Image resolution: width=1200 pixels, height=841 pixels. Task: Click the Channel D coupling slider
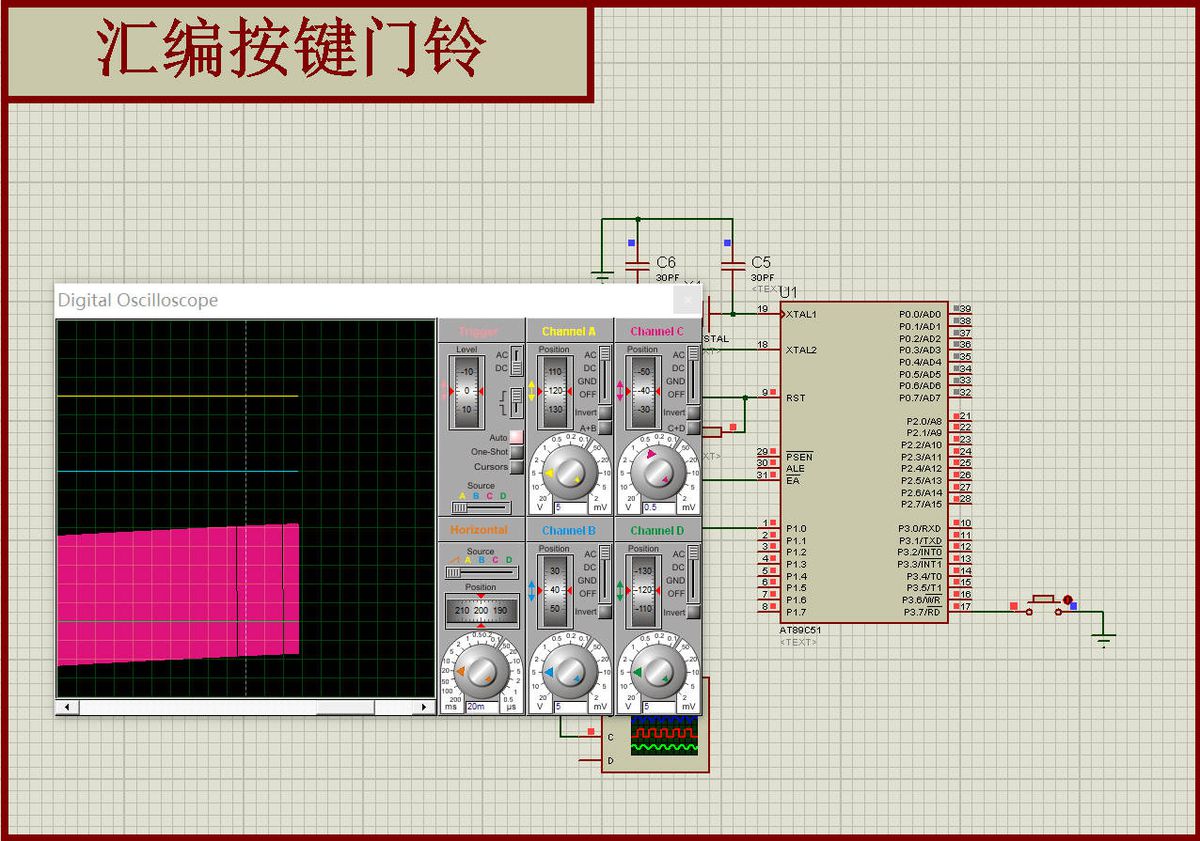pyautogui.click(x=693, y=574)
